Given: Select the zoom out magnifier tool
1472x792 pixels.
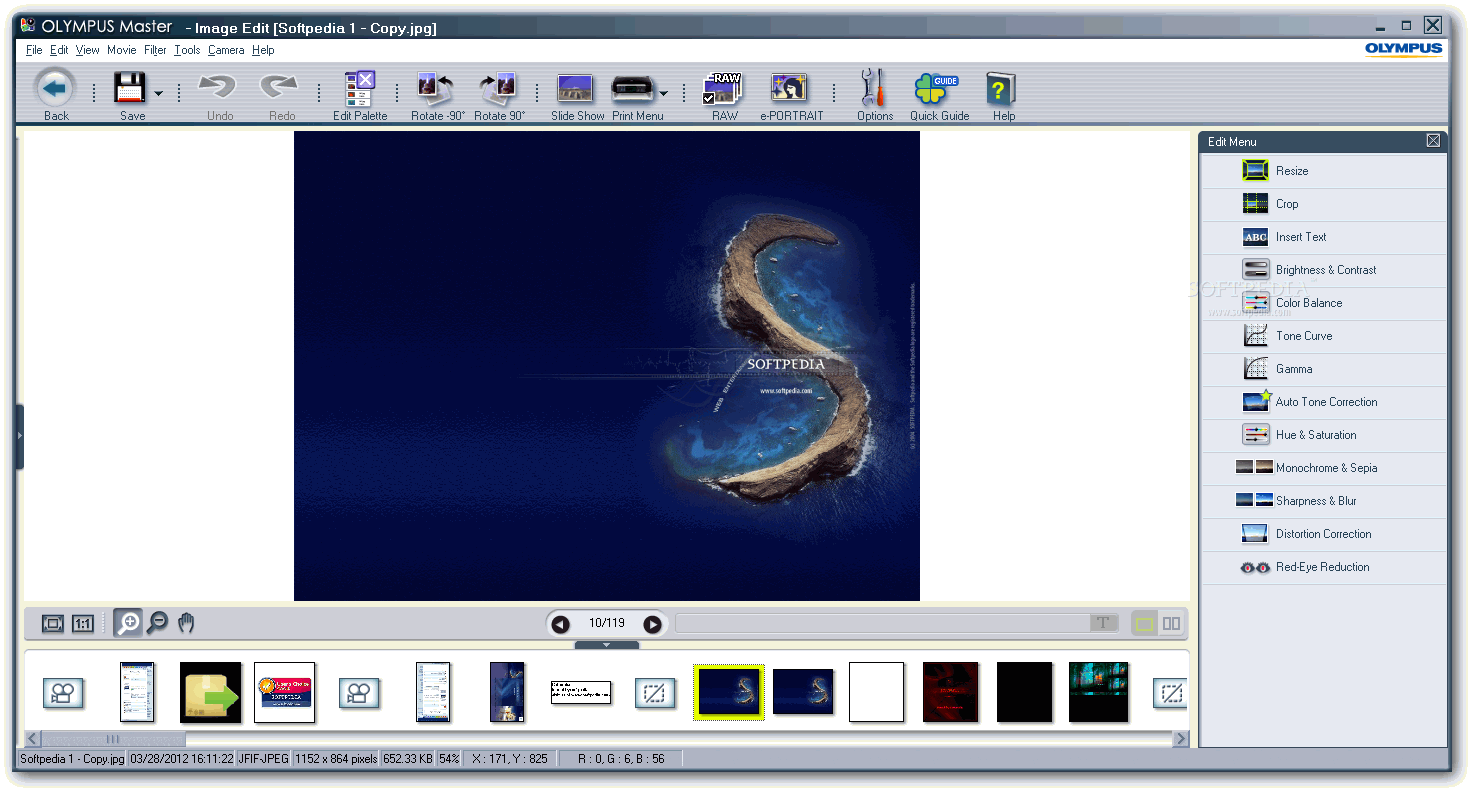Looking at the screenshot, I should [x=157, y=623].
